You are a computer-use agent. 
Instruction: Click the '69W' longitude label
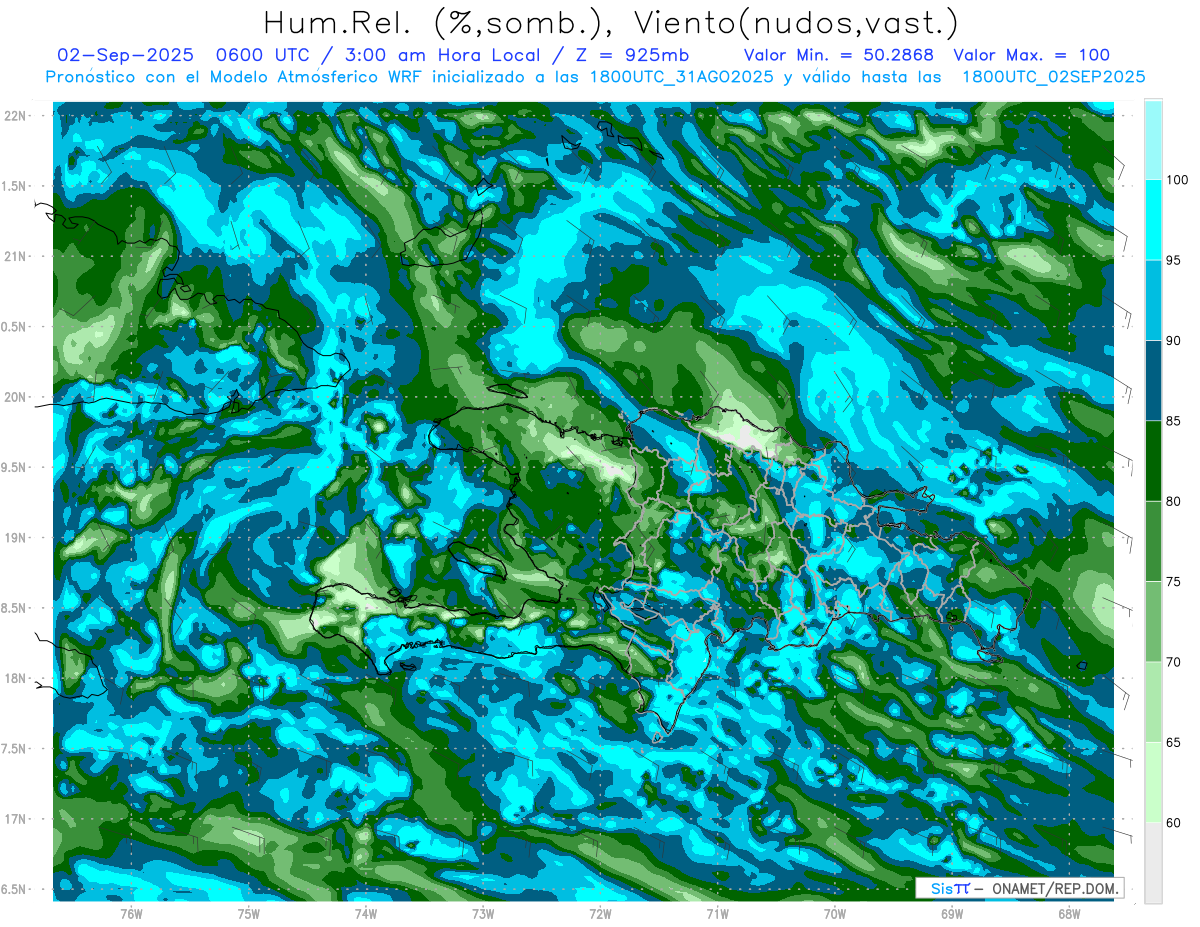pos(952,913)
